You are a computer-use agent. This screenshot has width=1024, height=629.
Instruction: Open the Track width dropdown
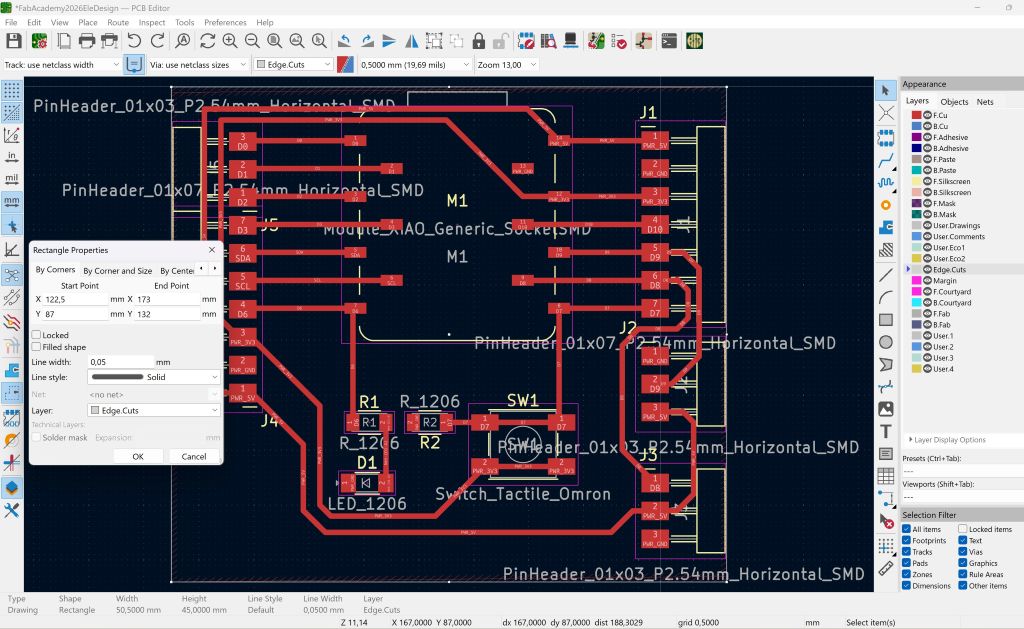(x=61, y=65)
